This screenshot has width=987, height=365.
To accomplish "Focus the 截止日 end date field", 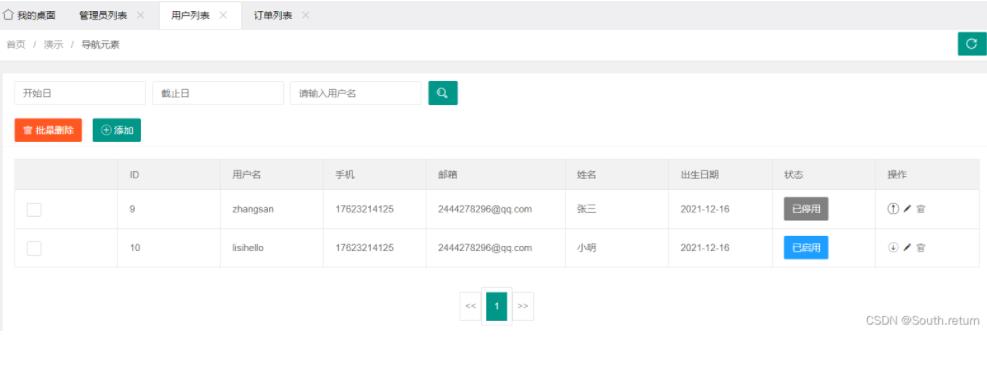I will tap(218, 93).
